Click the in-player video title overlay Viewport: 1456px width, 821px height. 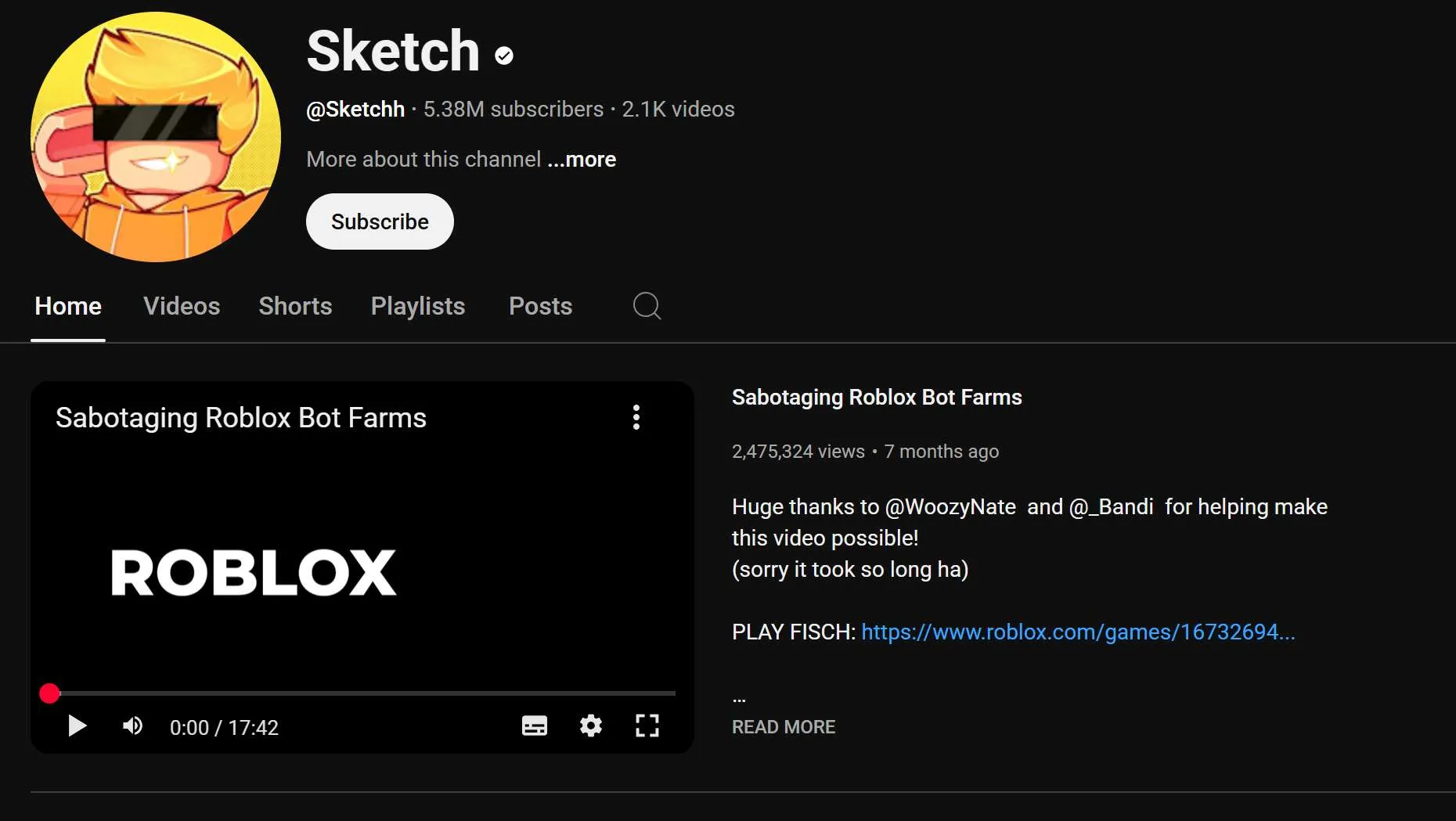click(241, 418)
